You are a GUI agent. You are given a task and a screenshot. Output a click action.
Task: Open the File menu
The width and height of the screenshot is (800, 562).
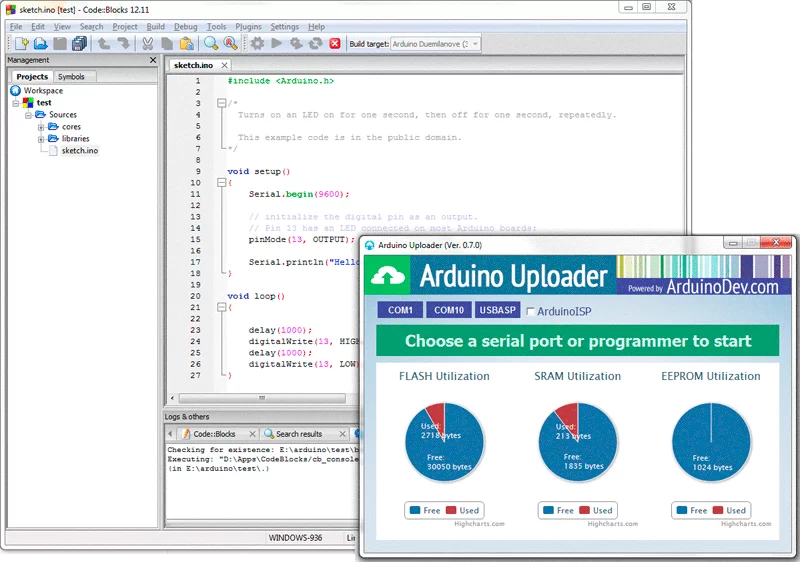tap(16, 27)
